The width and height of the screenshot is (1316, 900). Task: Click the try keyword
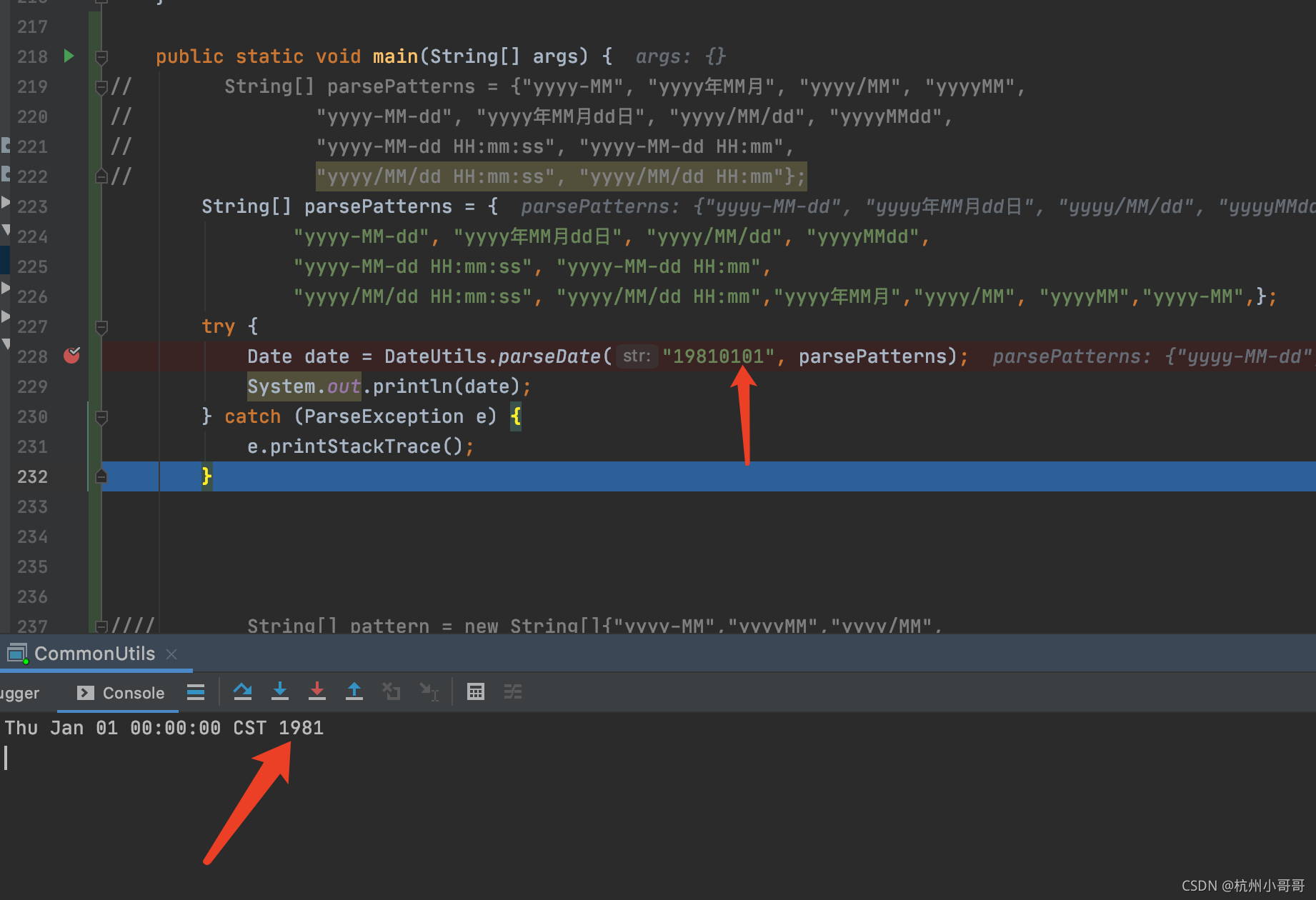click(x=218, y=326)
